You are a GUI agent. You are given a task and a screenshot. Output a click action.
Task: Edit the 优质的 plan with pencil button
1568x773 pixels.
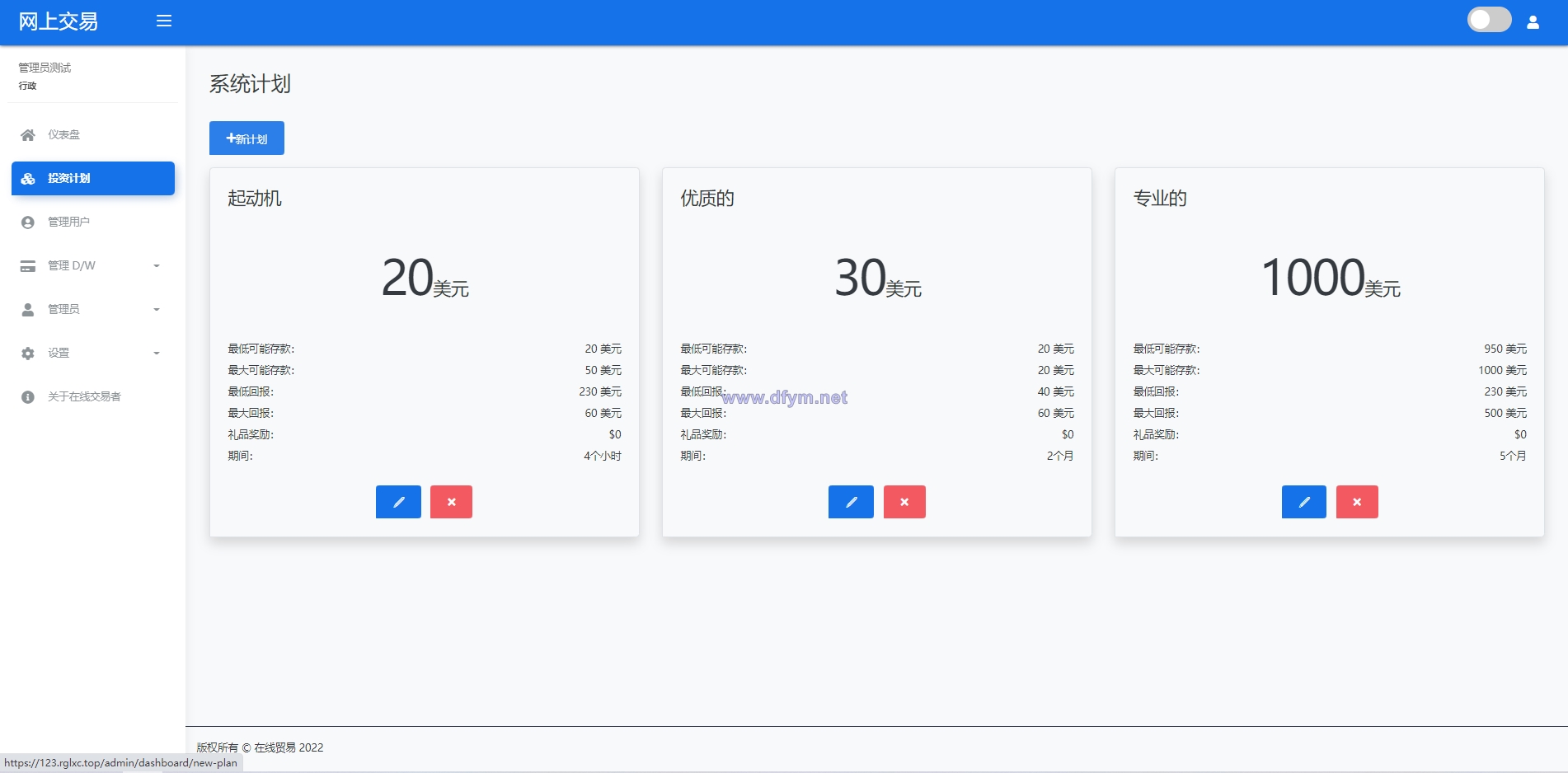[x=851, y=502]
